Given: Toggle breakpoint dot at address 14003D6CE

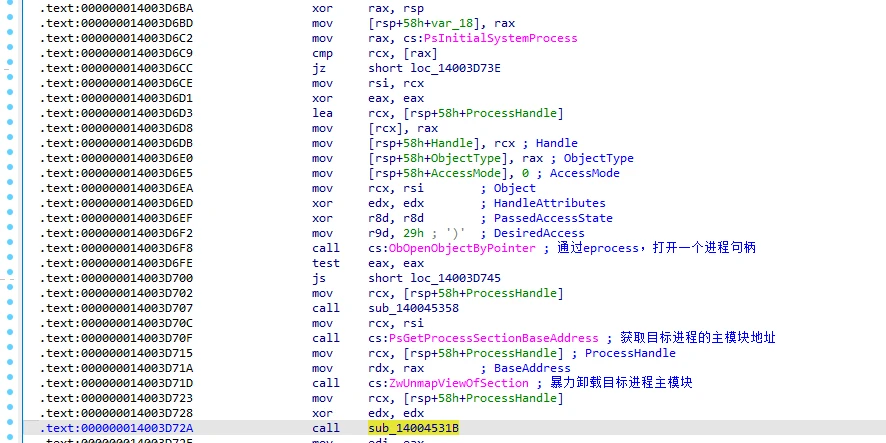Looking at the screenshot, I should [x=10, y=76].
